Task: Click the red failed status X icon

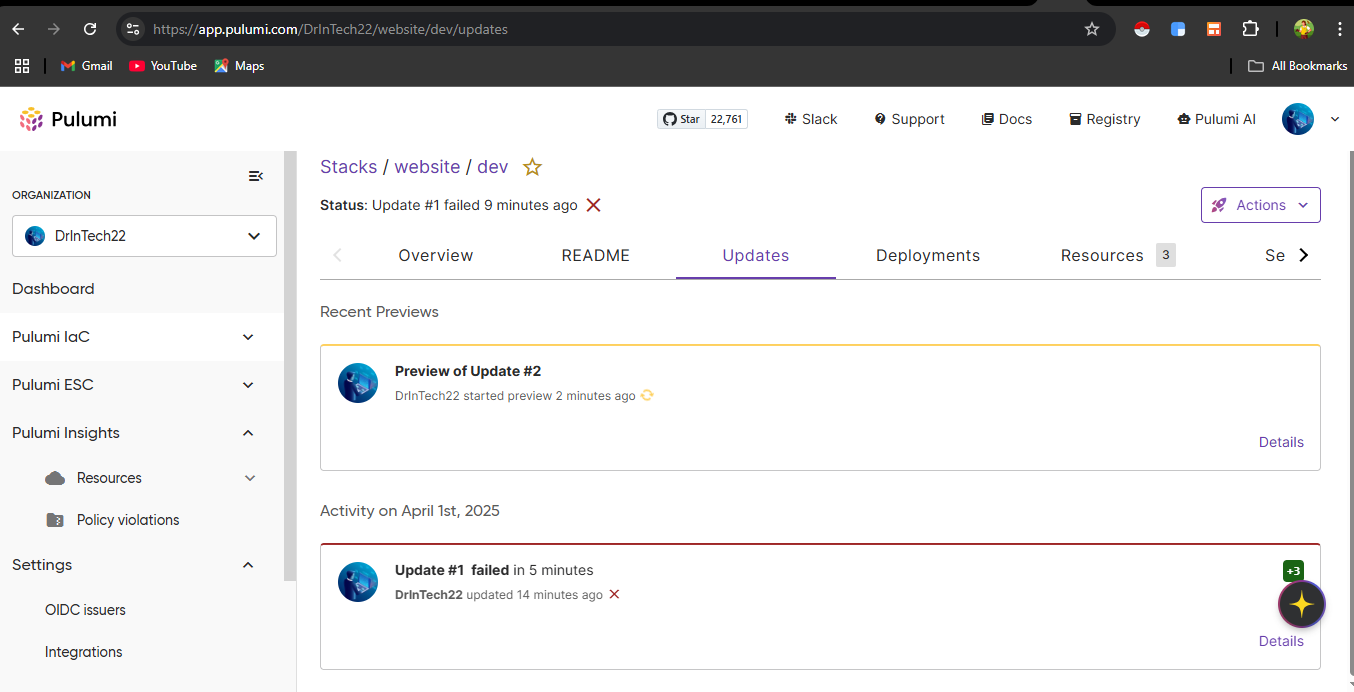Action: tap(593, 205)
